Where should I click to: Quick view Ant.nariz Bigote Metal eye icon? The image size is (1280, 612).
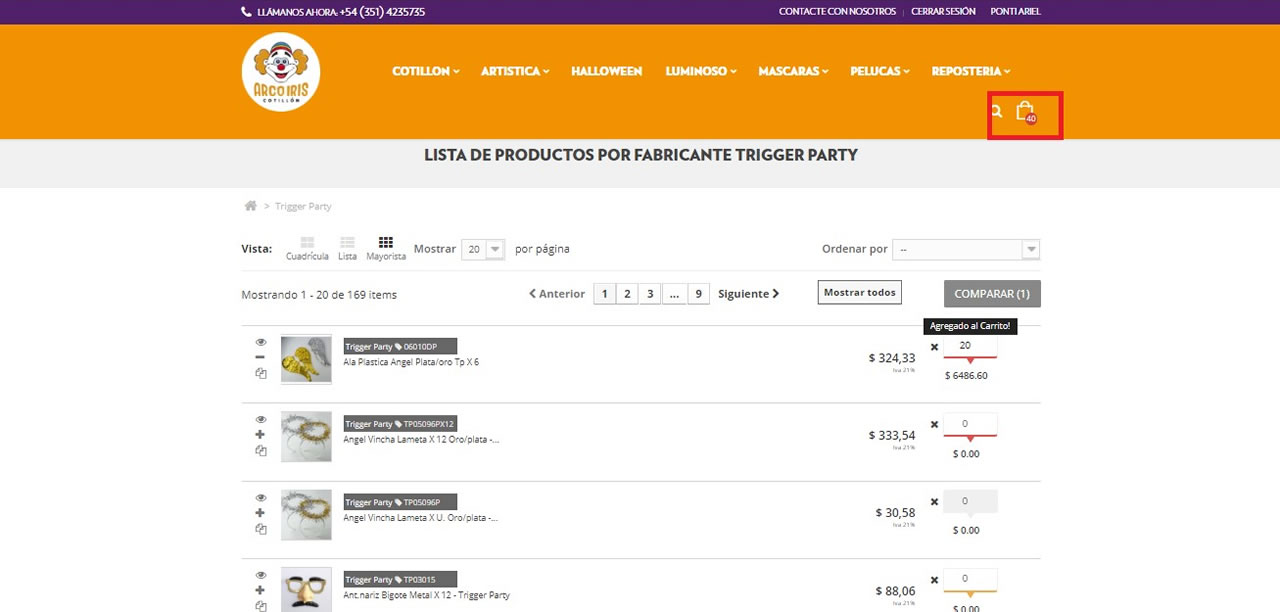[261, 575]
